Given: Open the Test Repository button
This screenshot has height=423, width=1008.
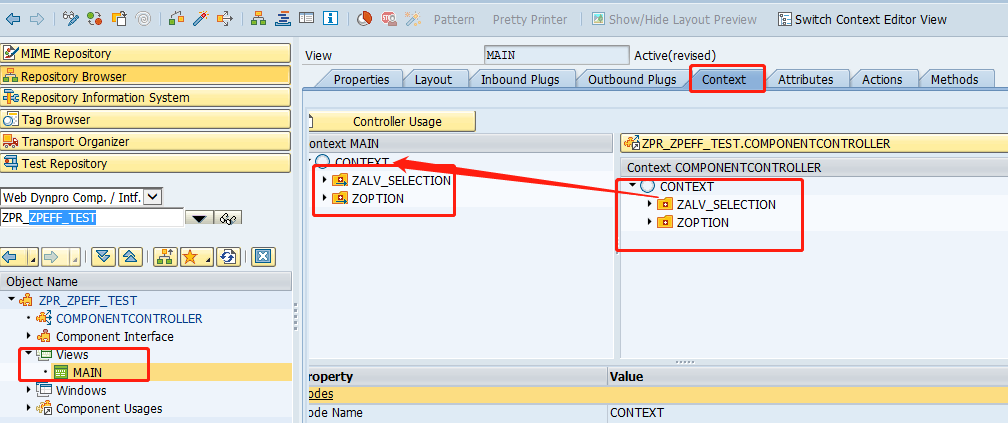Looking at the screenshot, I should pyautogui.click(x=145, y=163).
